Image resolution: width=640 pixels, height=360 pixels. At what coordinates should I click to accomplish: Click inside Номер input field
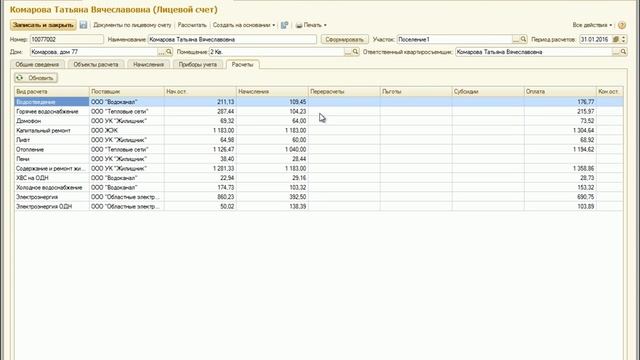67,39
